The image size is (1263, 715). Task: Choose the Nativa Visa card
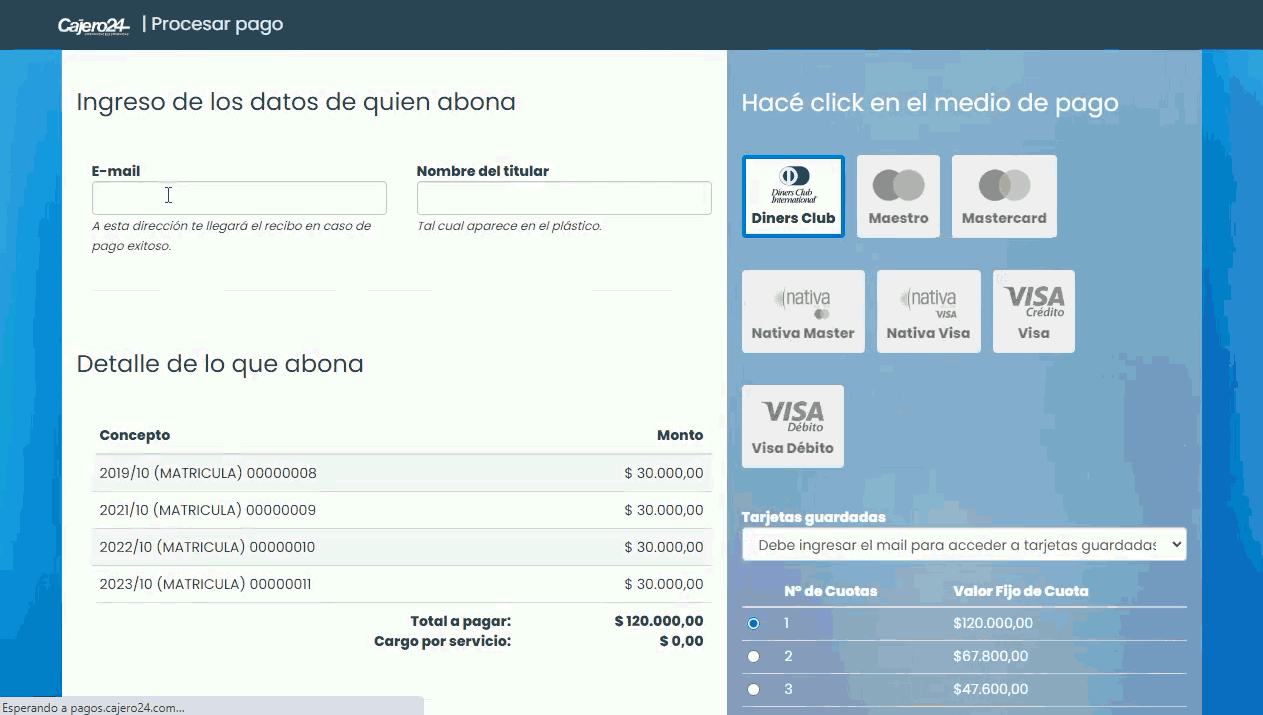[x=928, y=311]
